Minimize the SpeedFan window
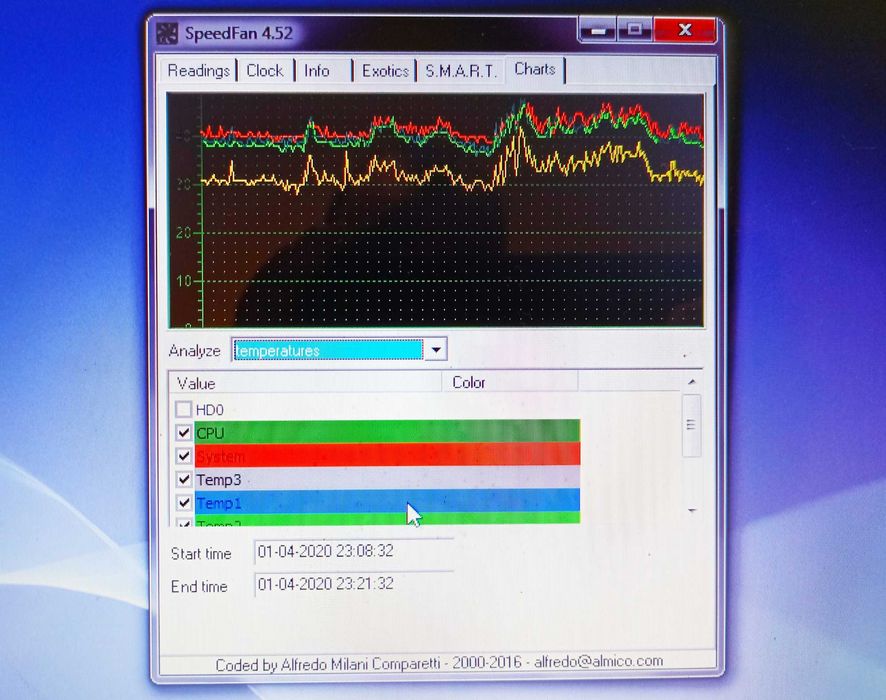The width and height of the screenshot is (886, 700). 597,30
